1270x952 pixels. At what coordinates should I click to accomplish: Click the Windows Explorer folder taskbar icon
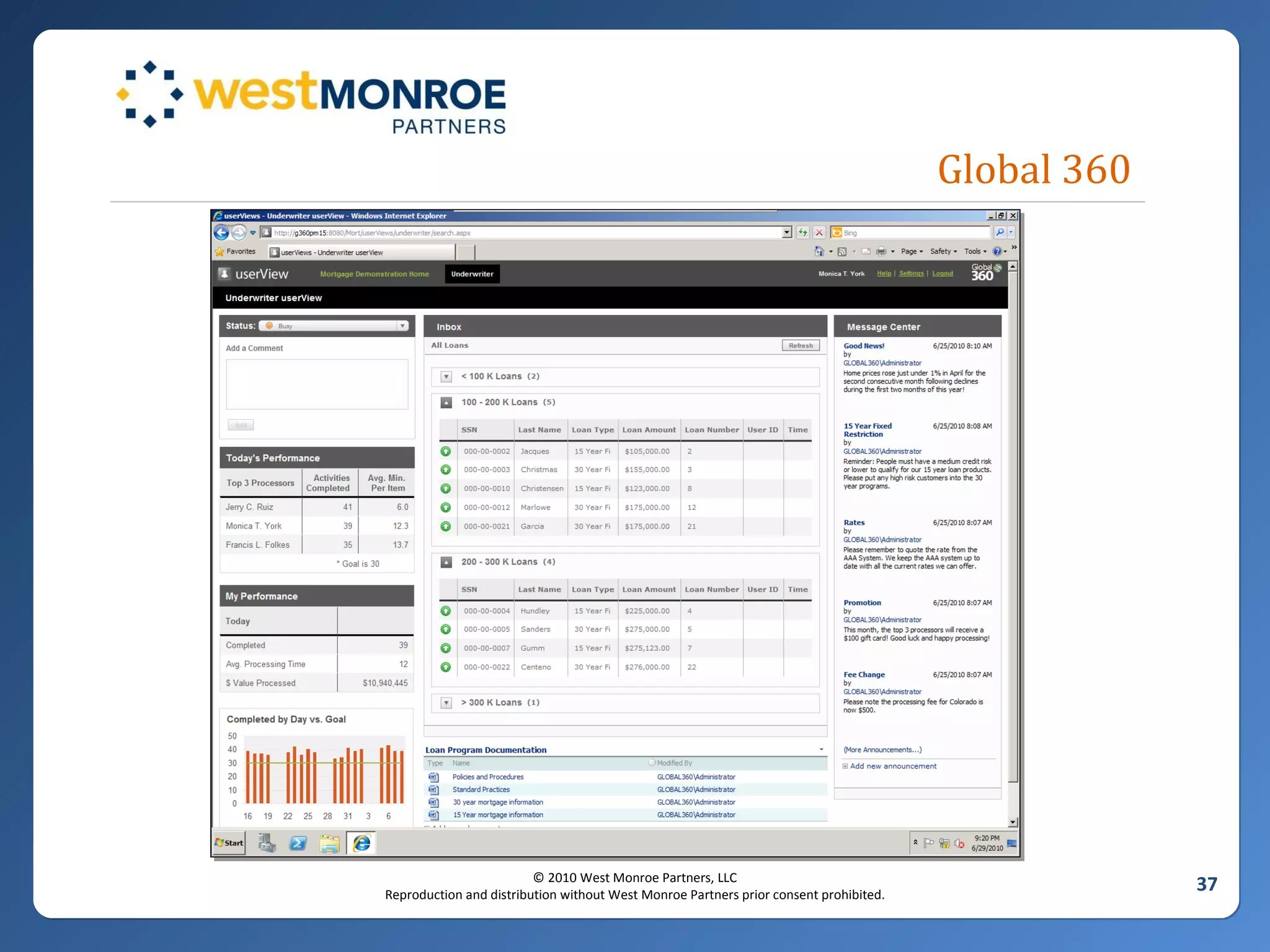tap(329, 844)
